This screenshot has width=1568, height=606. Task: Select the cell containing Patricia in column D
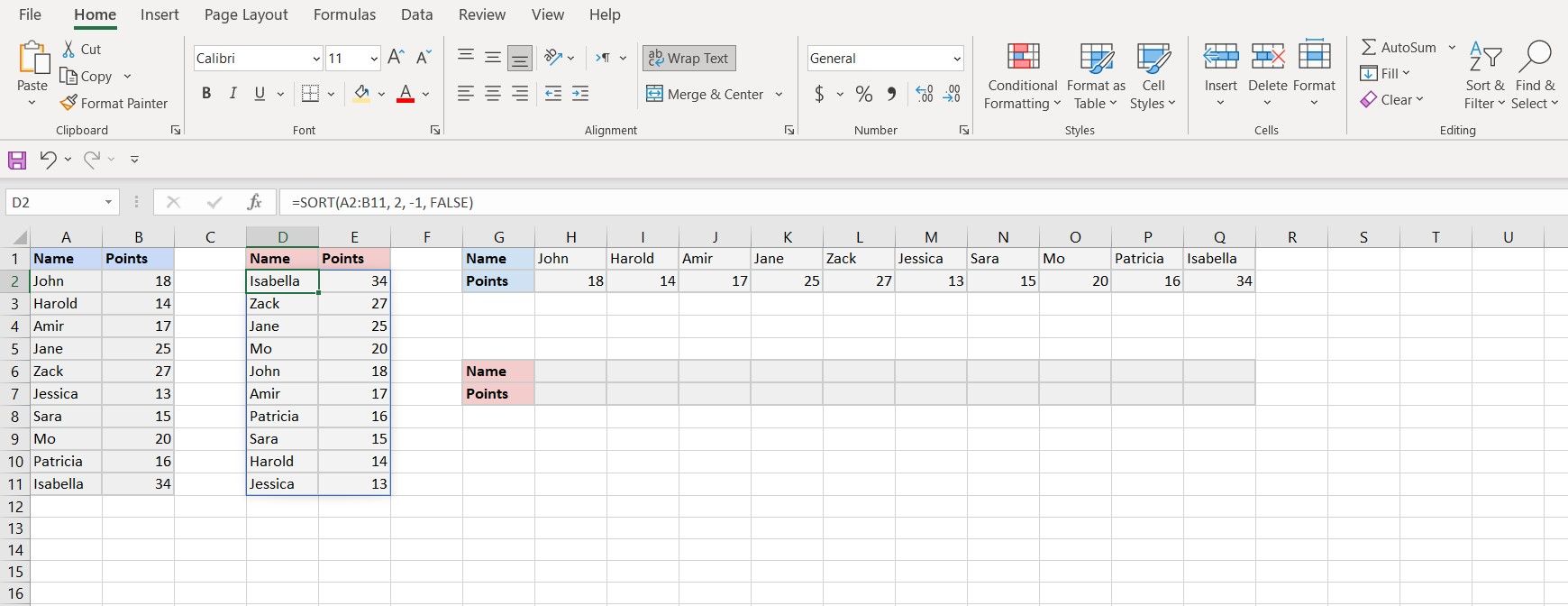pos(282,416)
